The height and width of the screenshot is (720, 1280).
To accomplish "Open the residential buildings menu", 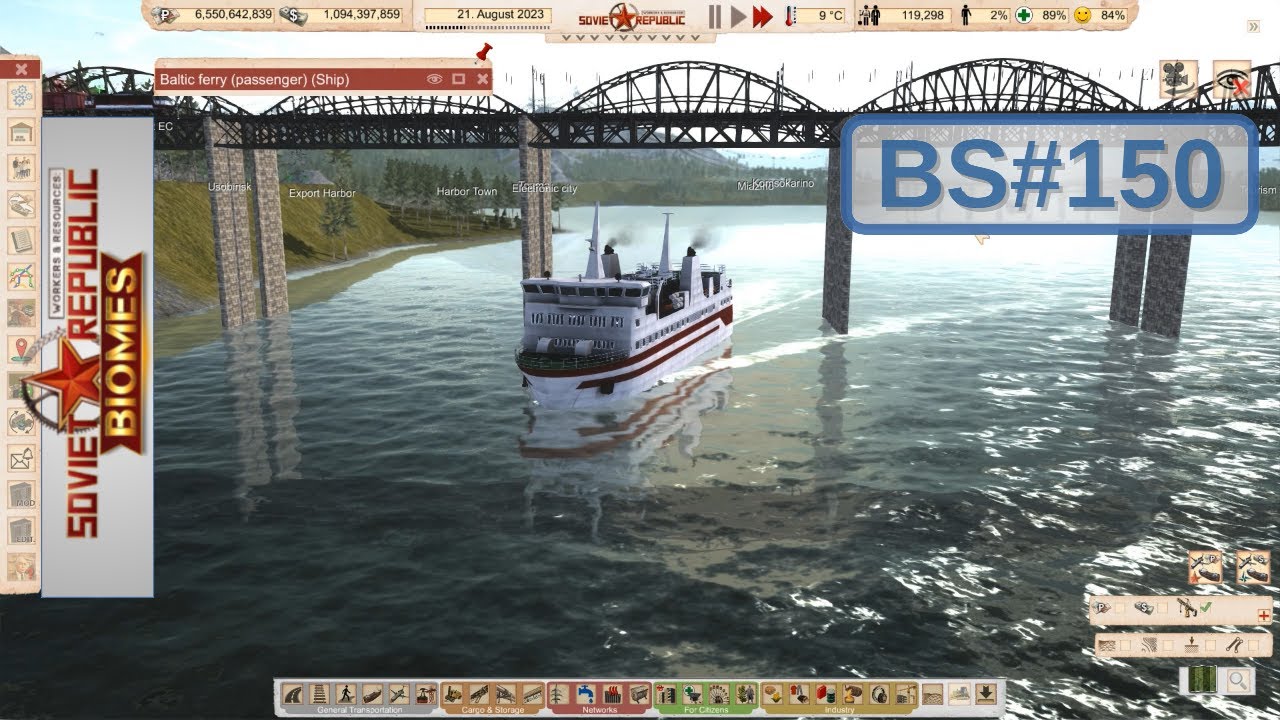I will click(x=666, y=694).
